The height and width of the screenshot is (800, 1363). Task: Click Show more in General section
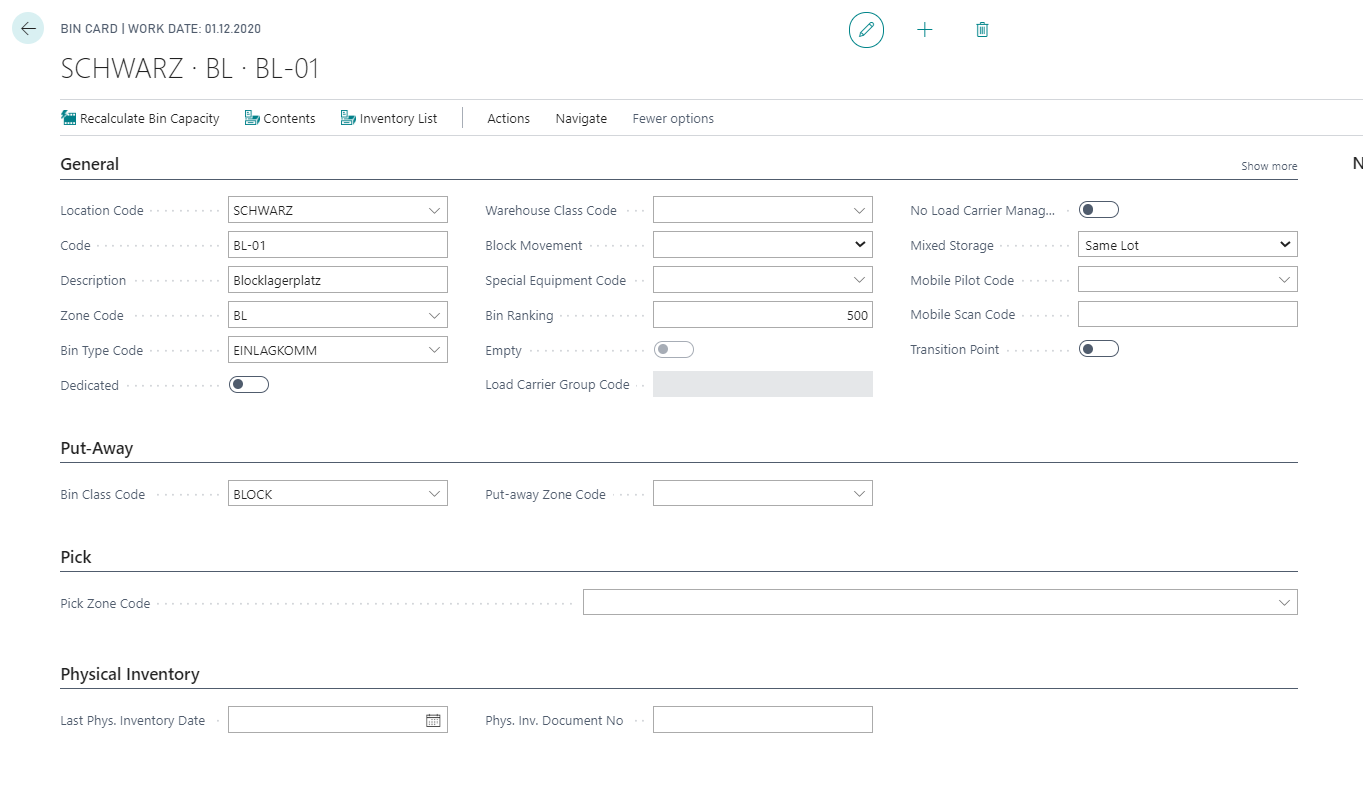1269,166
